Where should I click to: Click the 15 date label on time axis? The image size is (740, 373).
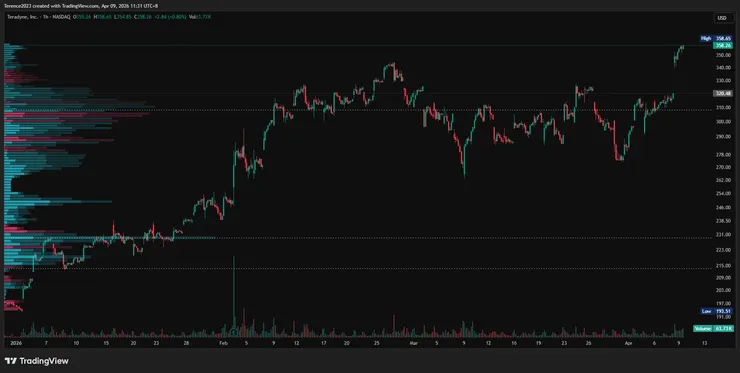(x=106, y=343)
